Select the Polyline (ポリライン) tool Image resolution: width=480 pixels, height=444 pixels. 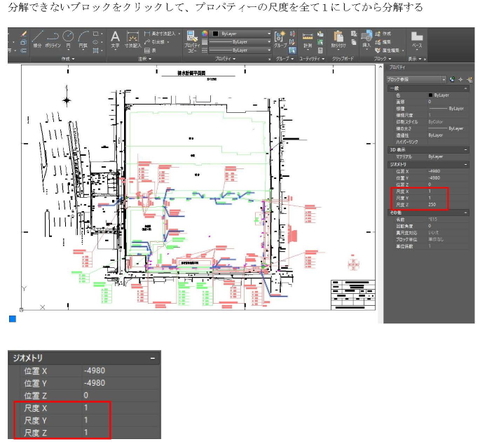click(53, 38)
